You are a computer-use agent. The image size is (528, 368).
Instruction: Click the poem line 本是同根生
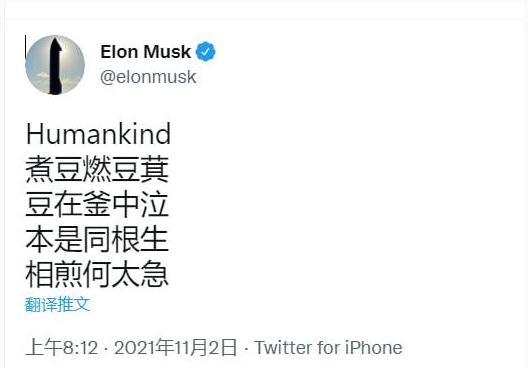pyautogui.click(x=97, y=239)
